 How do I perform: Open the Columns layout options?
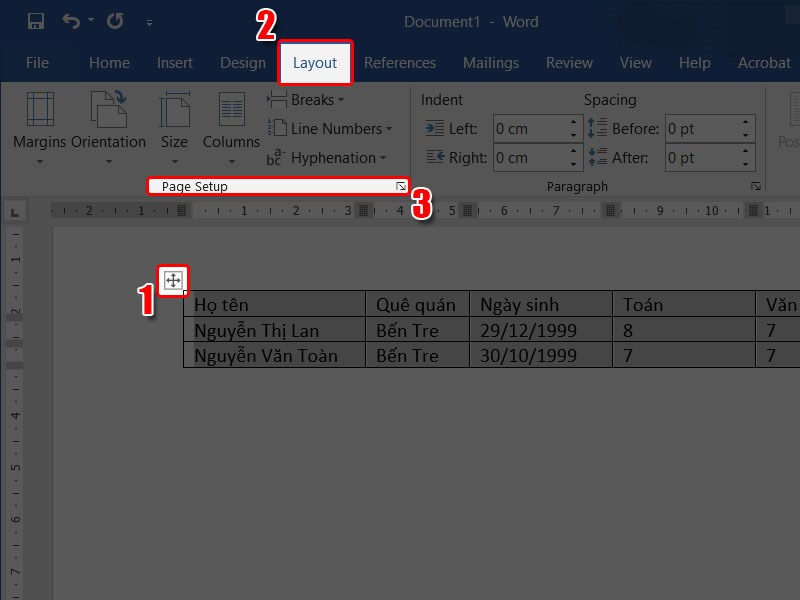[x=231, y=125]
